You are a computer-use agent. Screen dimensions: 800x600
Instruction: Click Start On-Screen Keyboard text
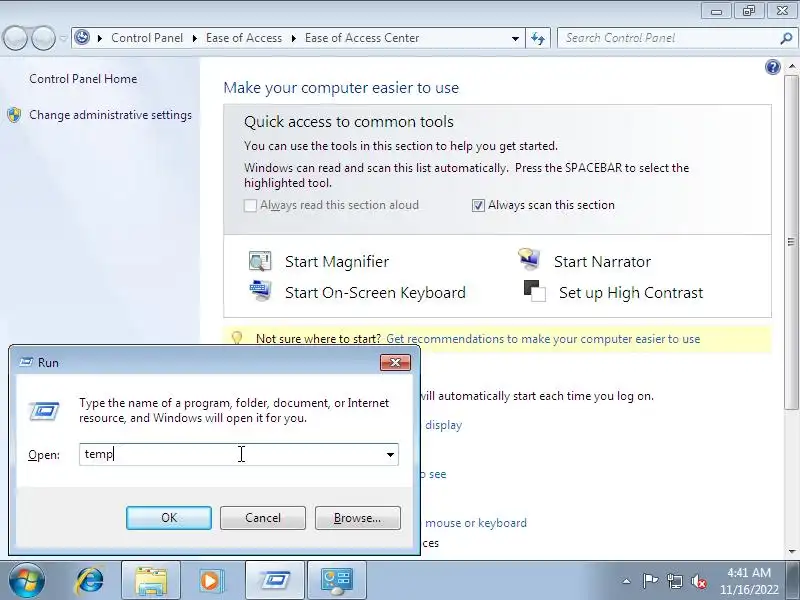point(375,293)
